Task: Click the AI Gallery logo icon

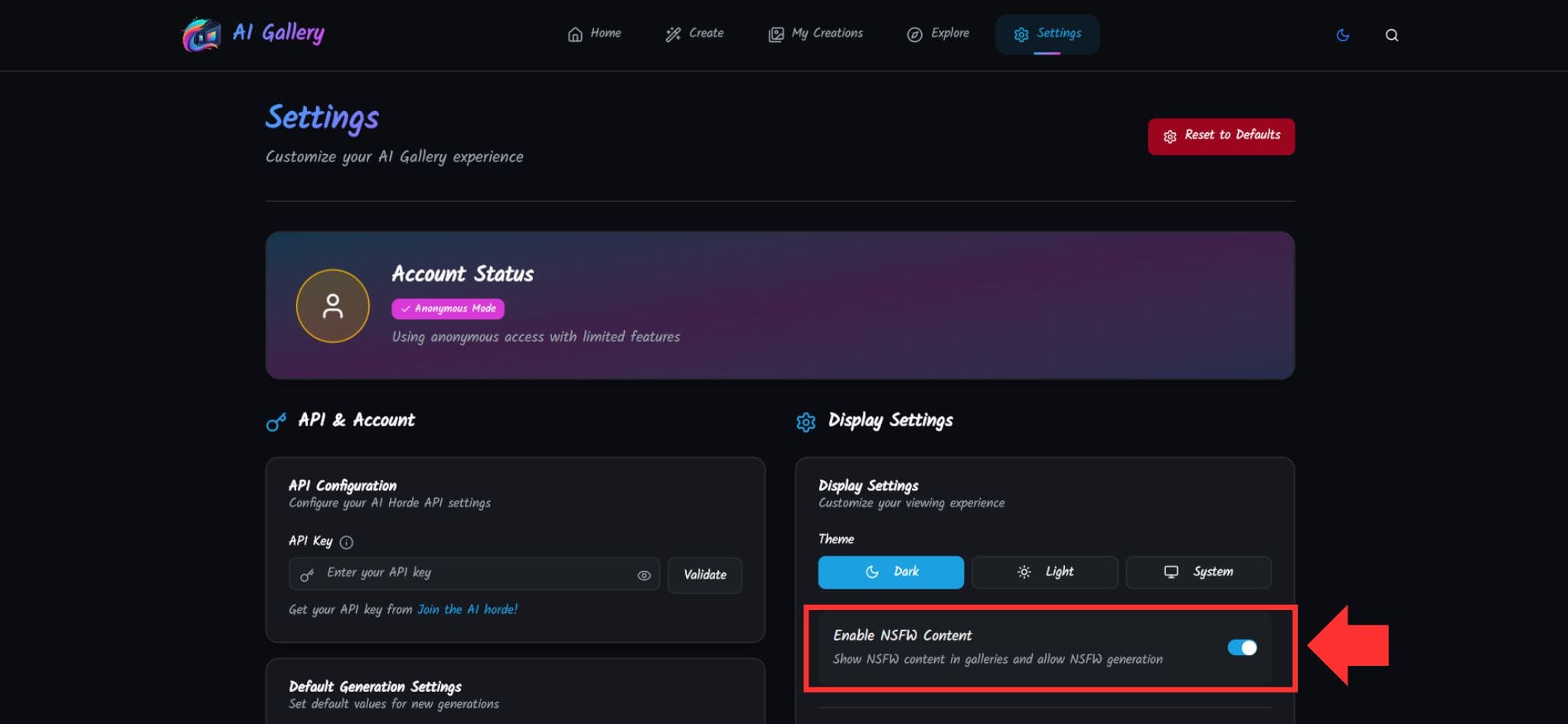Action: 201,34
